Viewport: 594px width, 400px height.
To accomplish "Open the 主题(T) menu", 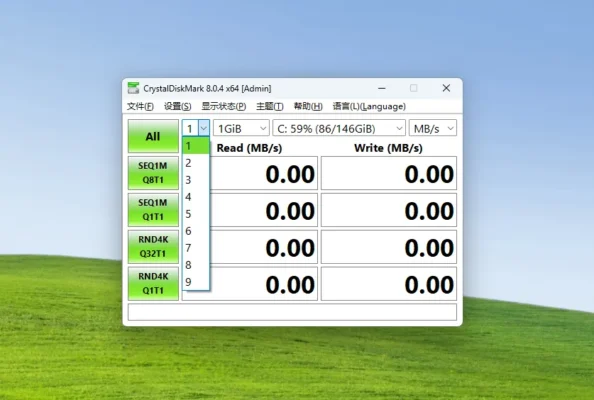I will 270,106.
